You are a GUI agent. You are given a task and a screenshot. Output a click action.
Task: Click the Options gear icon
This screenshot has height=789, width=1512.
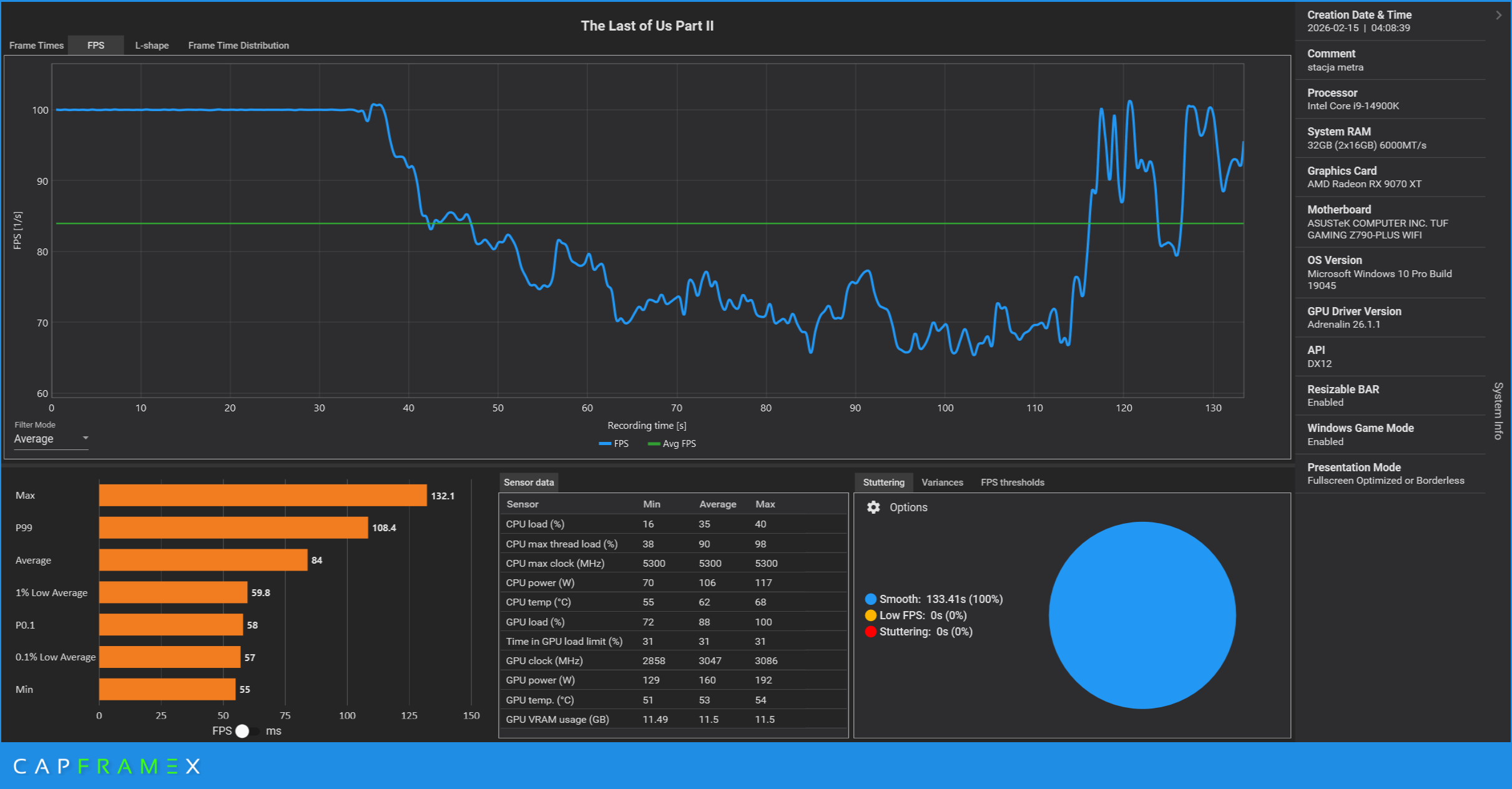pyautogui.click(x=873, y=507)
